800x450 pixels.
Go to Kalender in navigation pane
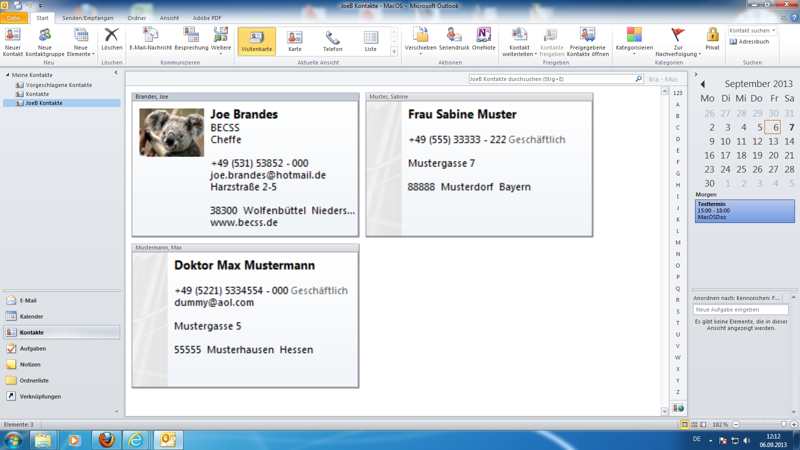31,316
